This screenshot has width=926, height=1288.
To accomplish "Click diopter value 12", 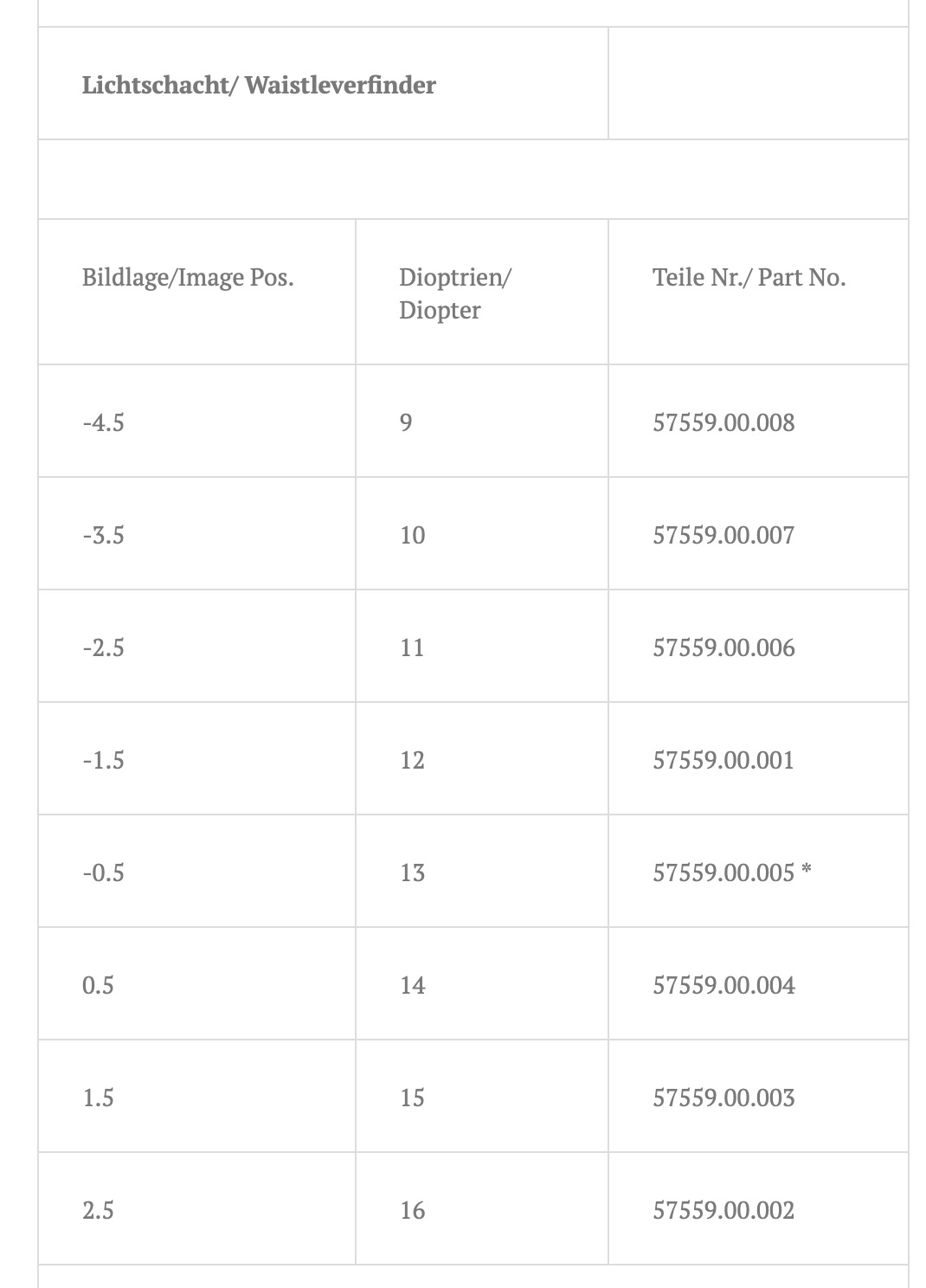I will 412,760.
